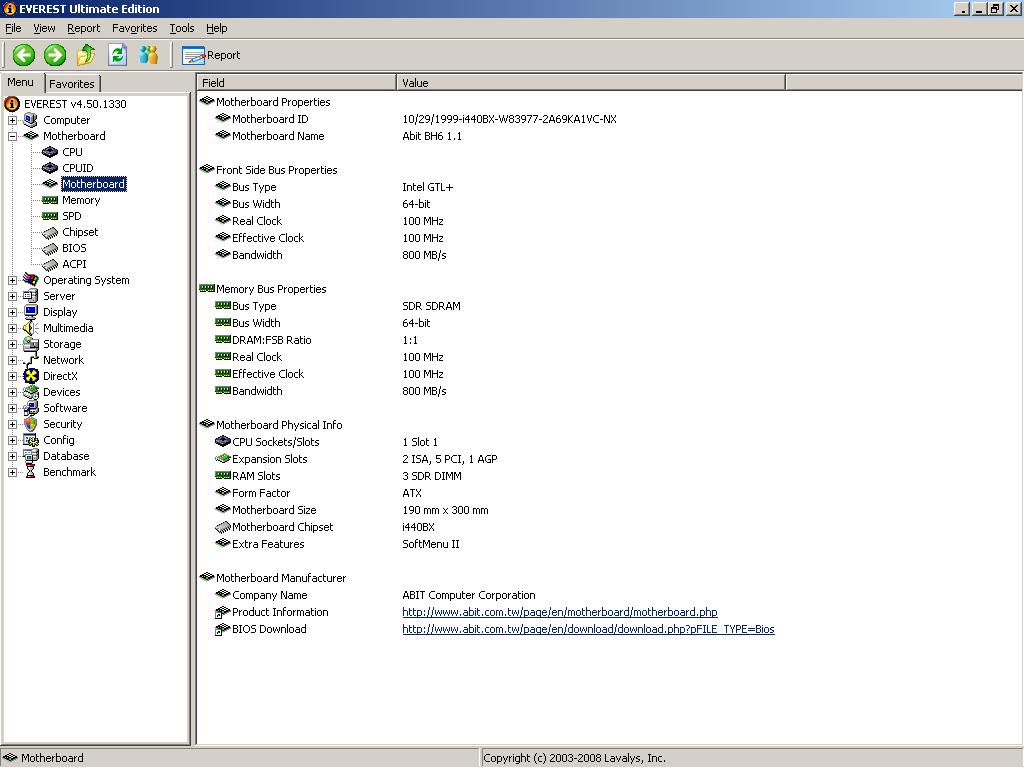Click the Operating System windows icon

click(31, 280)
